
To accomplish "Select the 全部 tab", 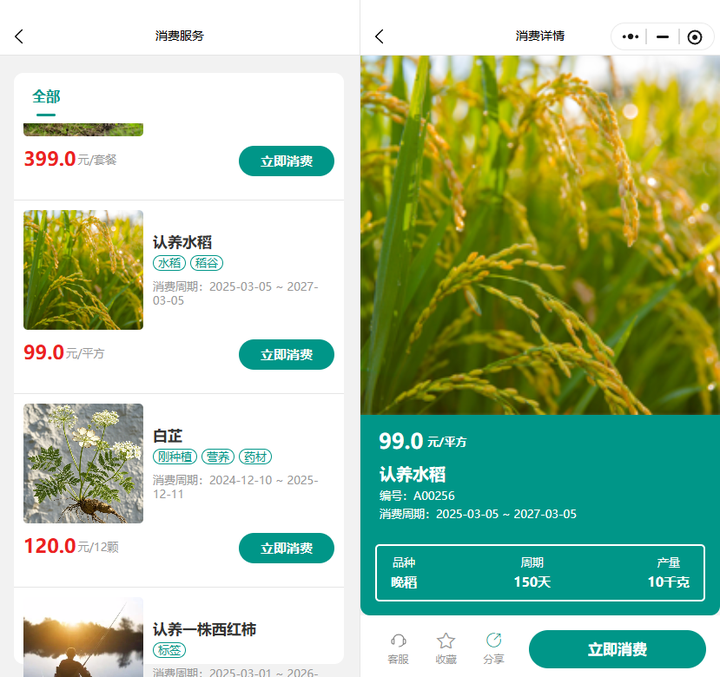I will 46,96.
